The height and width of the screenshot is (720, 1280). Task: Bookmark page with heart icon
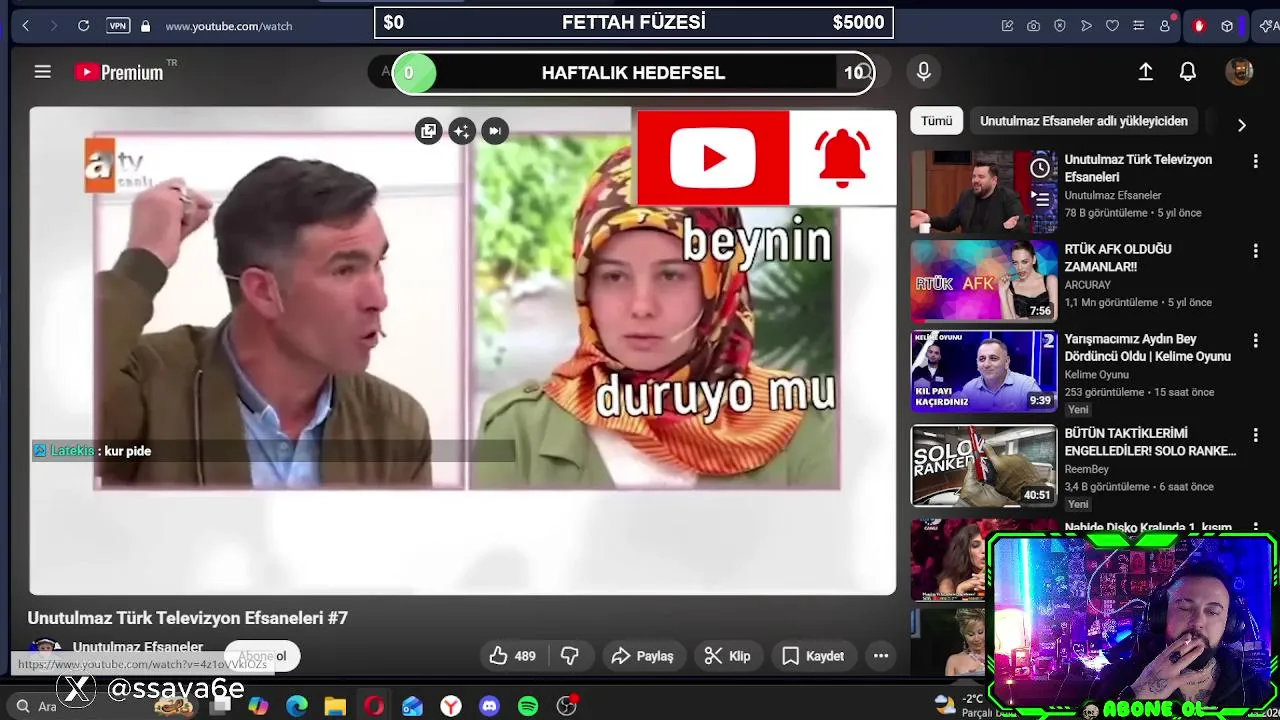1112,26
